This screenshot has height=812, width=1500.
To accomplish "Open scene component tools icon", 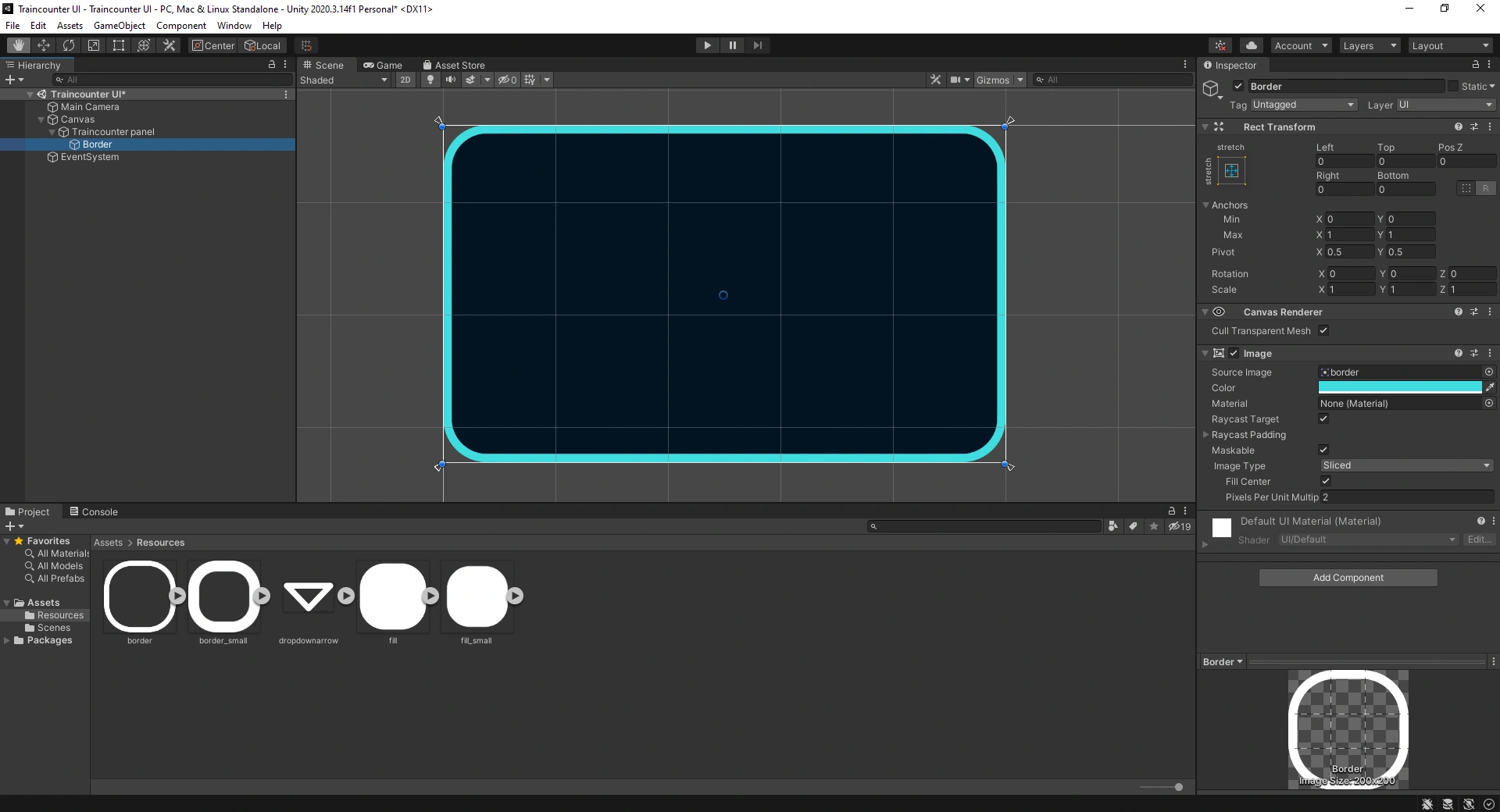I will [x=935, y=80].
